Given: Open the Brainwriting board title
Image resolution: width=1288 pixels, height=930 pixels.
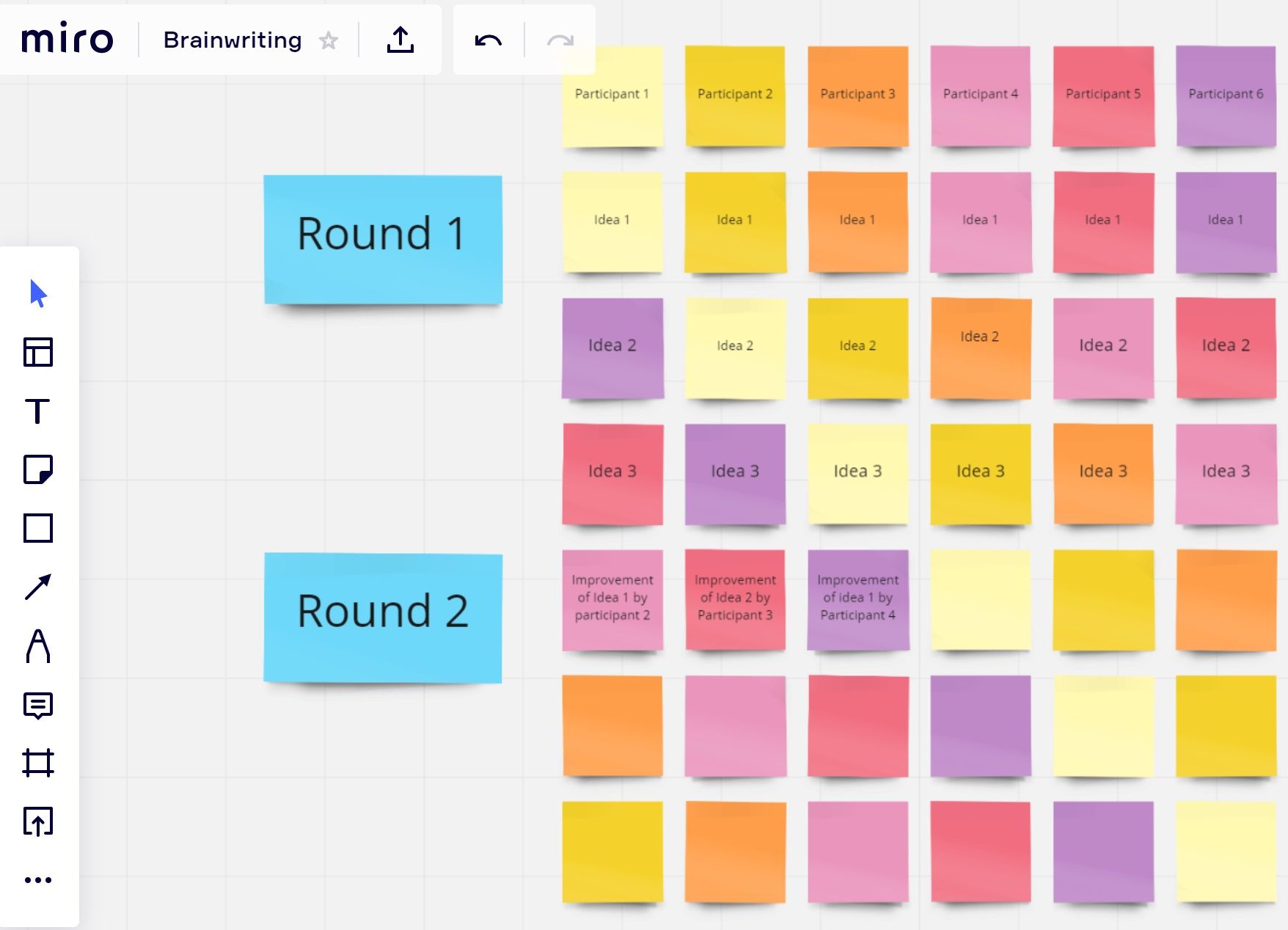Looking at the screenshot, I should coord(233,40).
